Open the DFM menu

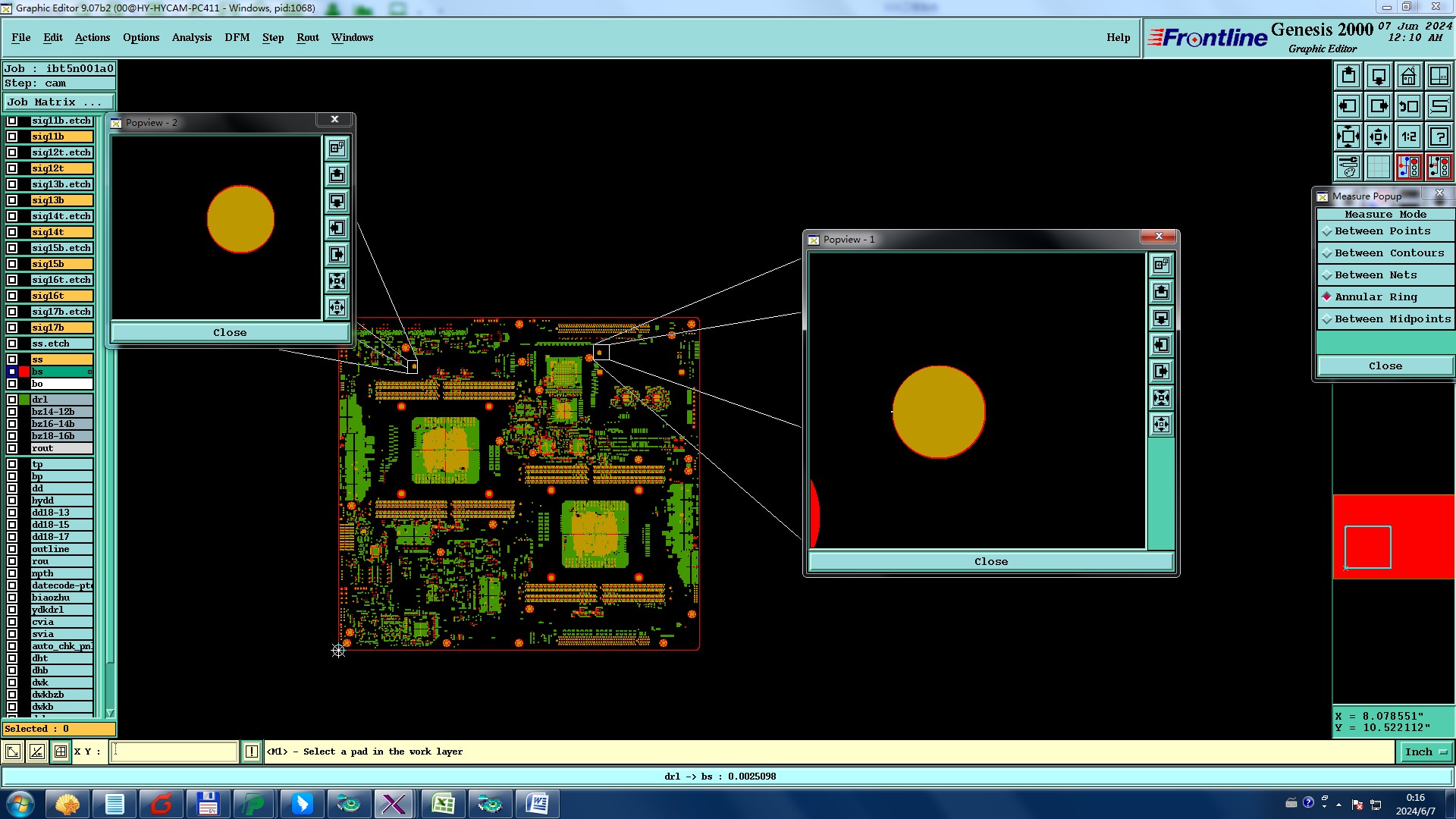pos(237,37)
